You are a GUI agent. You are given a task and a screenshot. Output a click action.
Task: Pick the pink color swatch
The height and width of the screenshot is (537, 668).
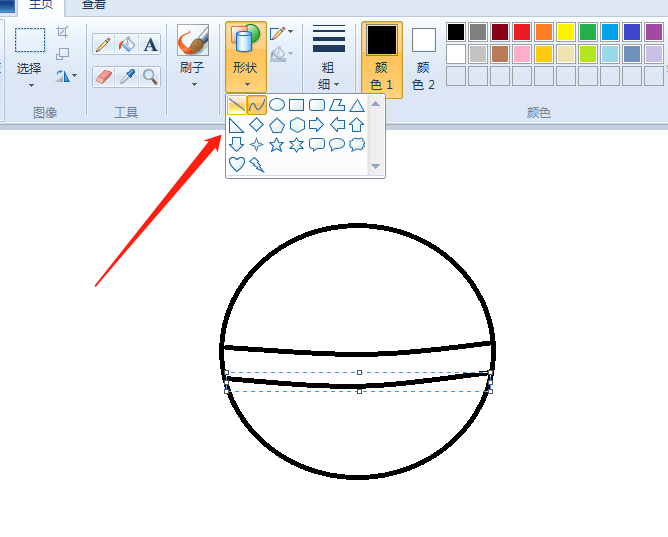[x=522, y=54]
